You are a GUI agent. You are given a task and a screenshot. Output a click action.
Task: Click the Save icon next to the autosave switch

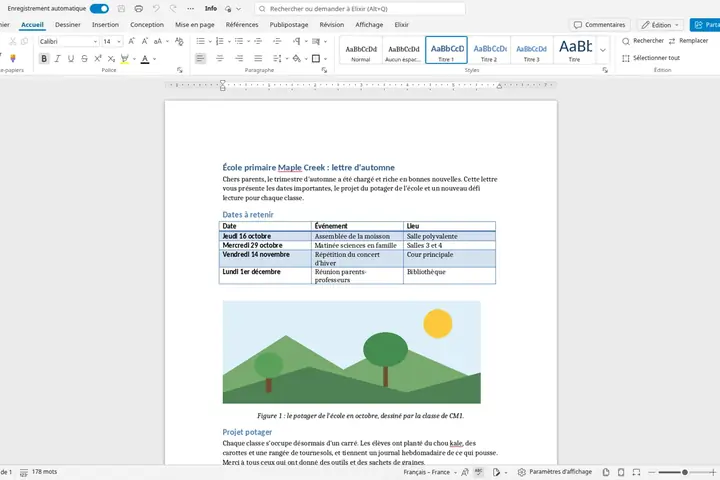(x=121, y=9)
